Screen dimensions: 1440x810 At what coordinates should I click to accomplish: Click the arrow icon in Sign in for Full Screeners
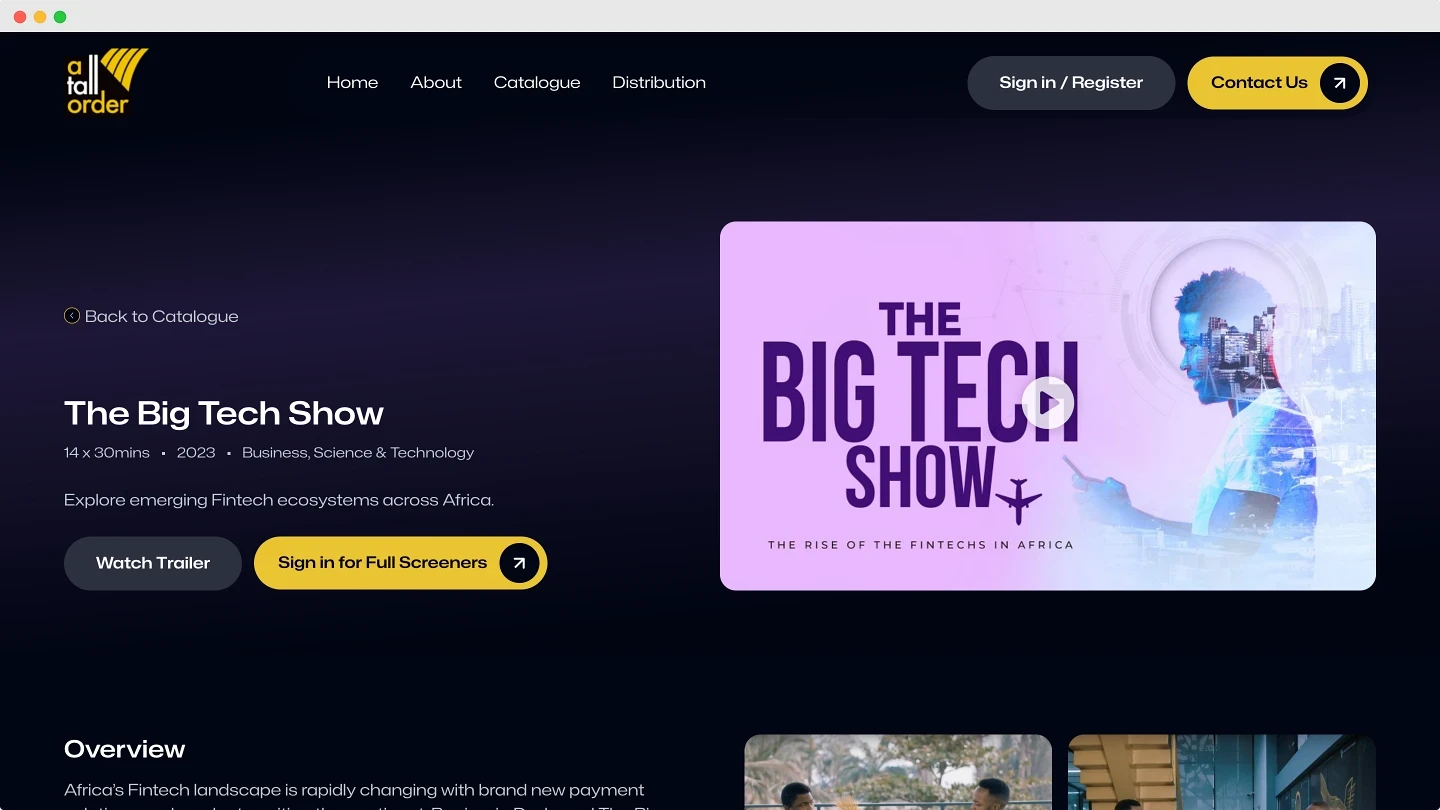tap(519, 563)
